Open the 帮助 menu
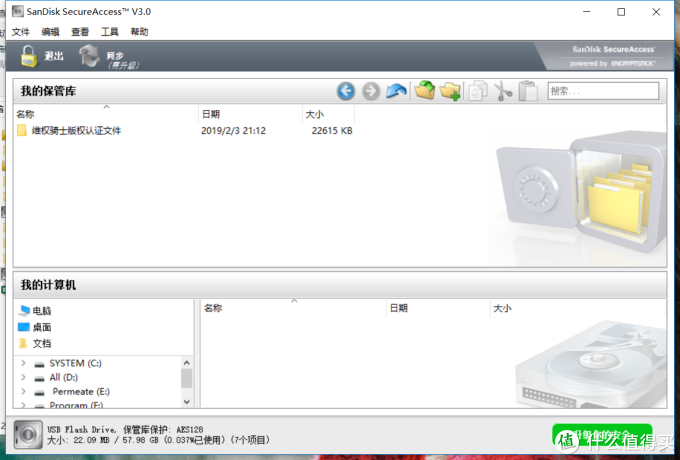Viewport: 680px width, 460px height. [139, 32]
